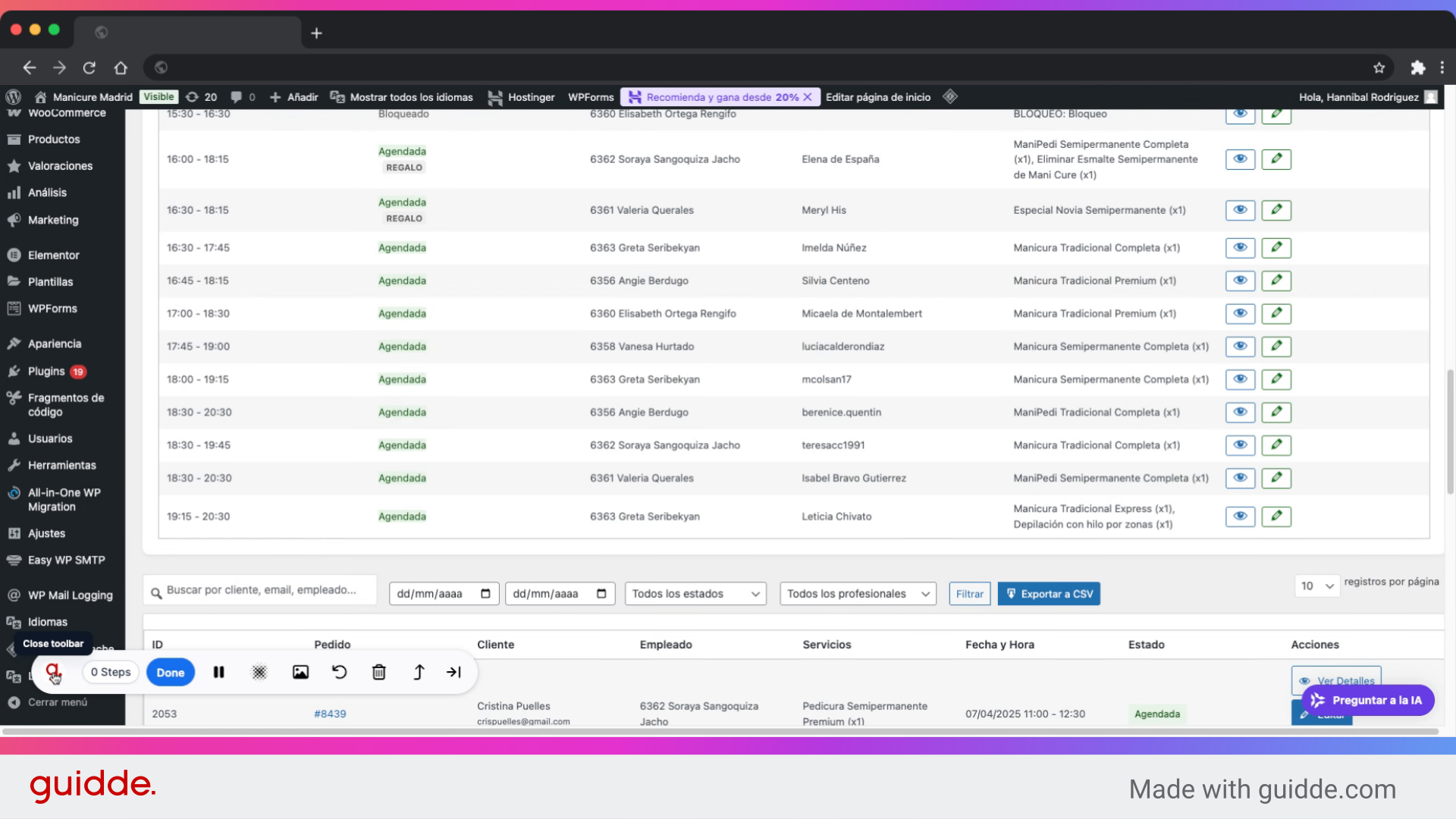Click pencil edit icon for Leticia Chivato row
The width and height of the screenshot is (1456, 819).
point(1276,516)
